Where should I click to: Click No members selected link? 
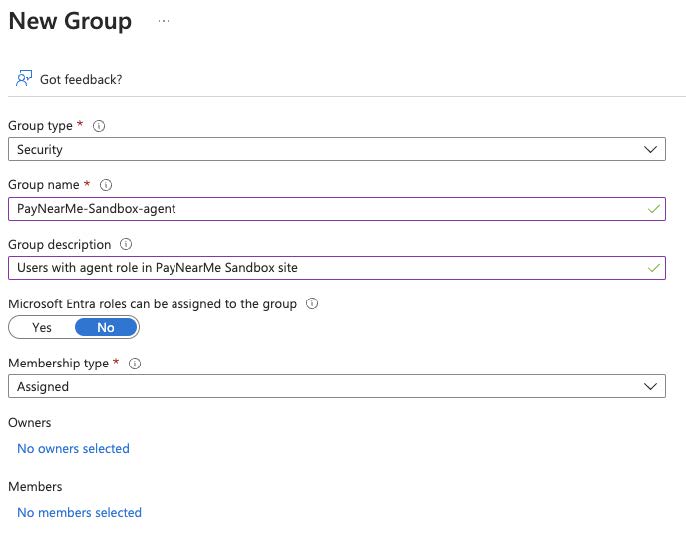coord(80,512)
